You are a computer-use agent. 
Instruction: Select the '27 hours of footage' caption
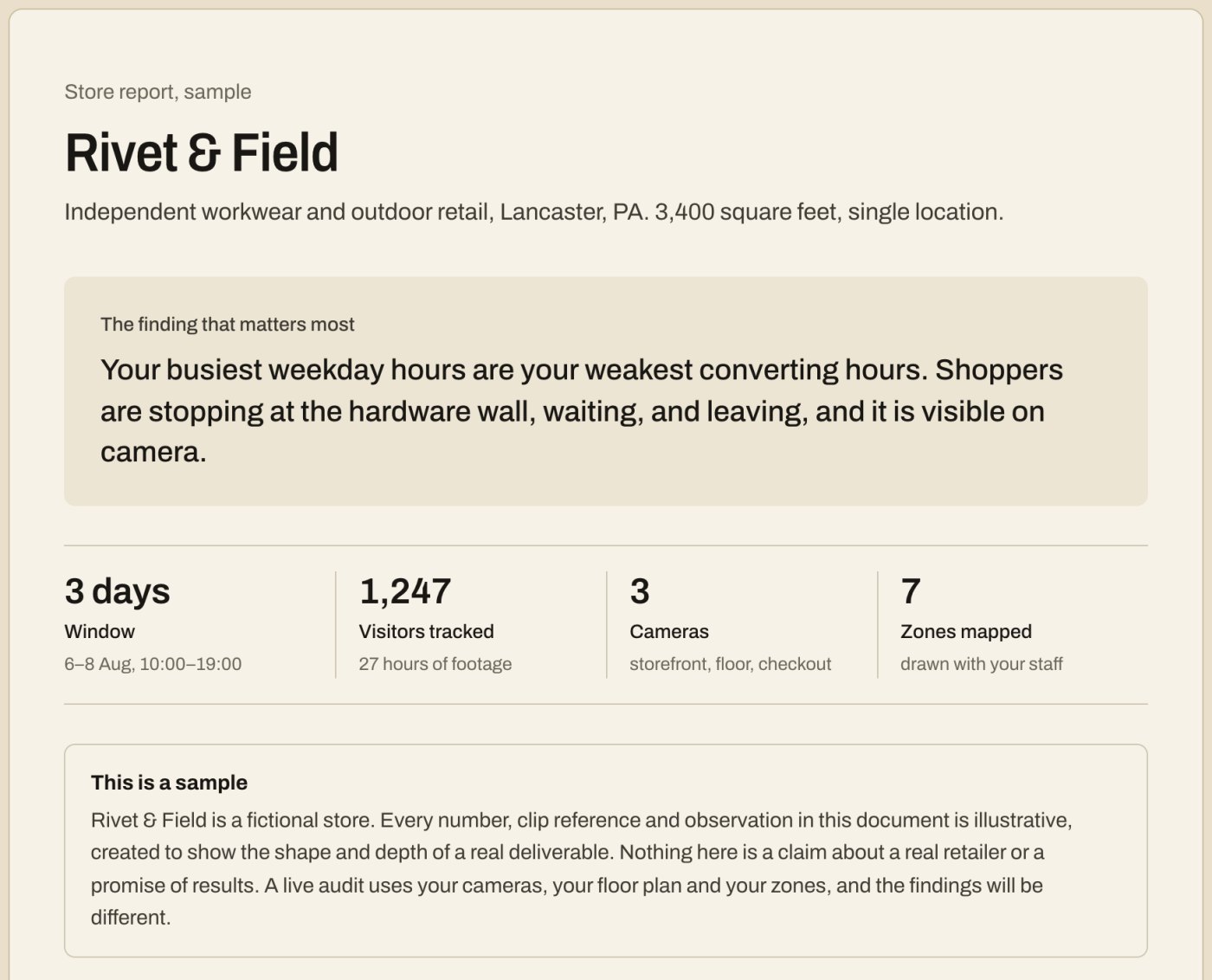click(x=435, y=664)
